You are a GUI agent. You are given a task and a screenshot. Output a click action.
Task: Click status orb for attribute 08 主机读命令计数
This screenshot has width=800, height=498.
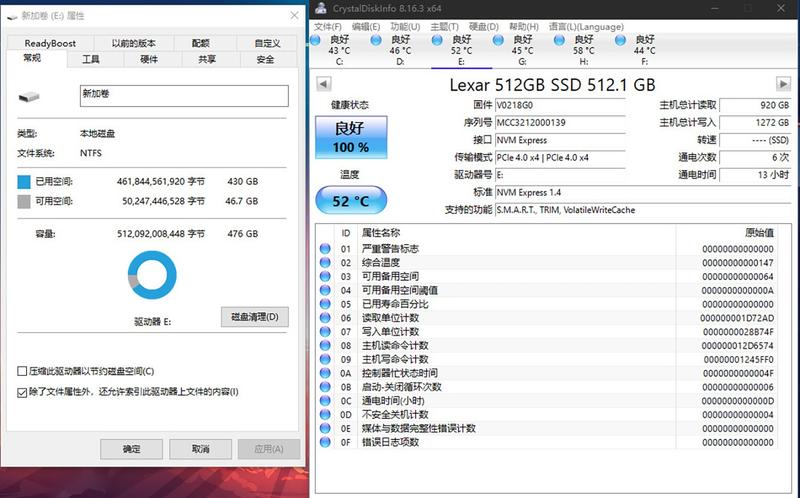tap(325, 345)
